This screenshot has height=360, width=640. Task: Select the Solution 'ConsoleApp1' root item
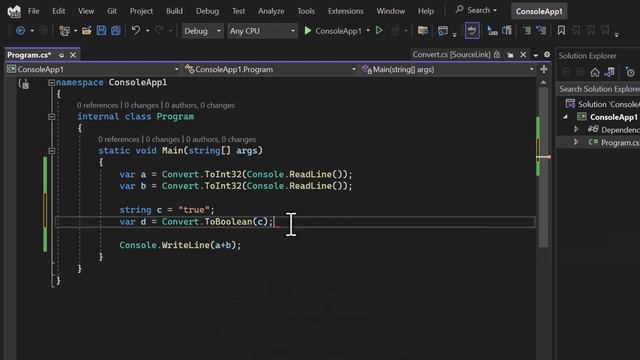pyautogui.click(x=602, y=104)
